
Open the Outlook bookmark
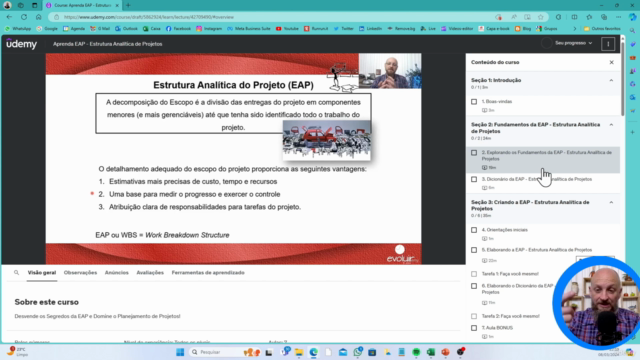(x=127, y=29)
